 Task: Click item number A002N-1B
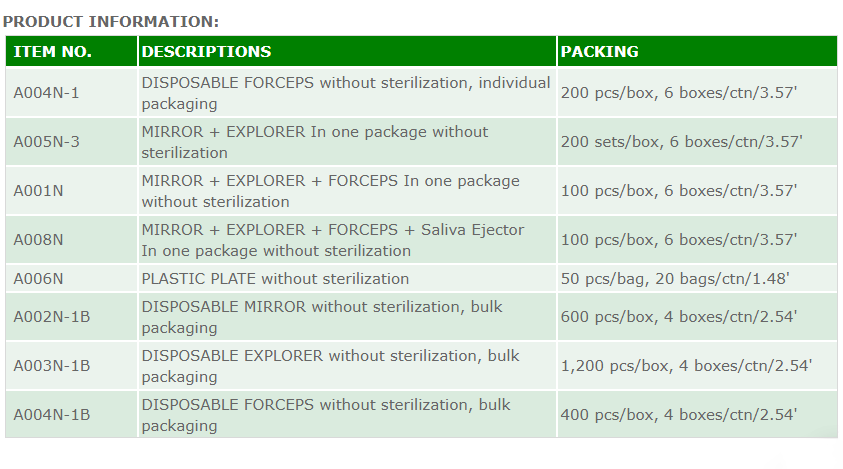51,317
